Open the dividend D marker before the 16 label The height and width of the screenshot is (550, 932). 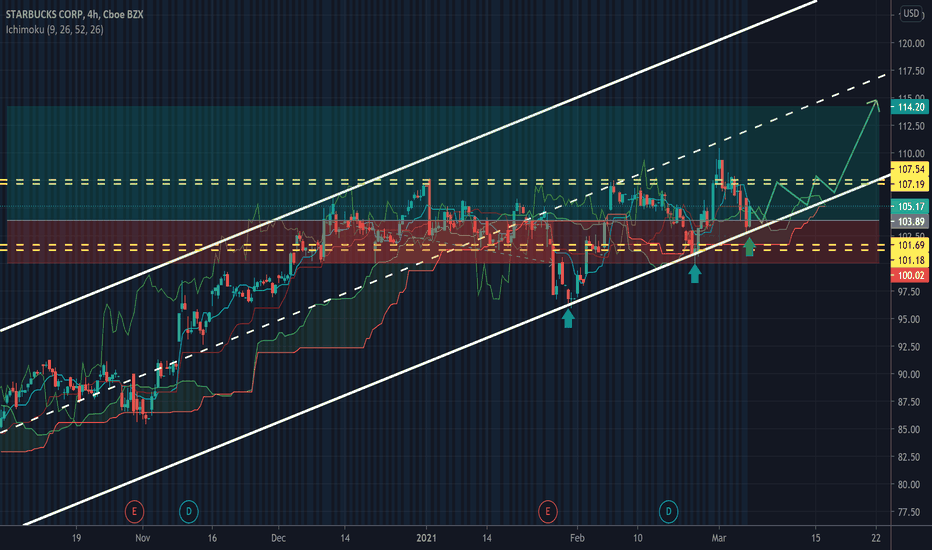tap(189, 511)
